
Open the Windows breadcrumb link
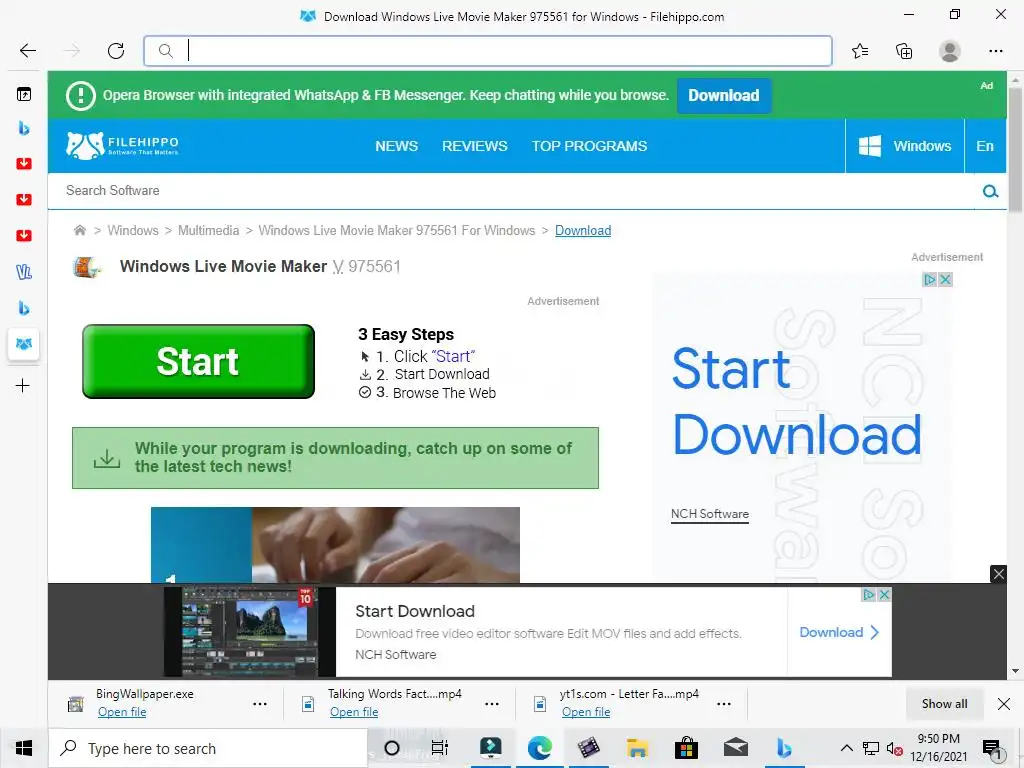(x=133, y=231)
